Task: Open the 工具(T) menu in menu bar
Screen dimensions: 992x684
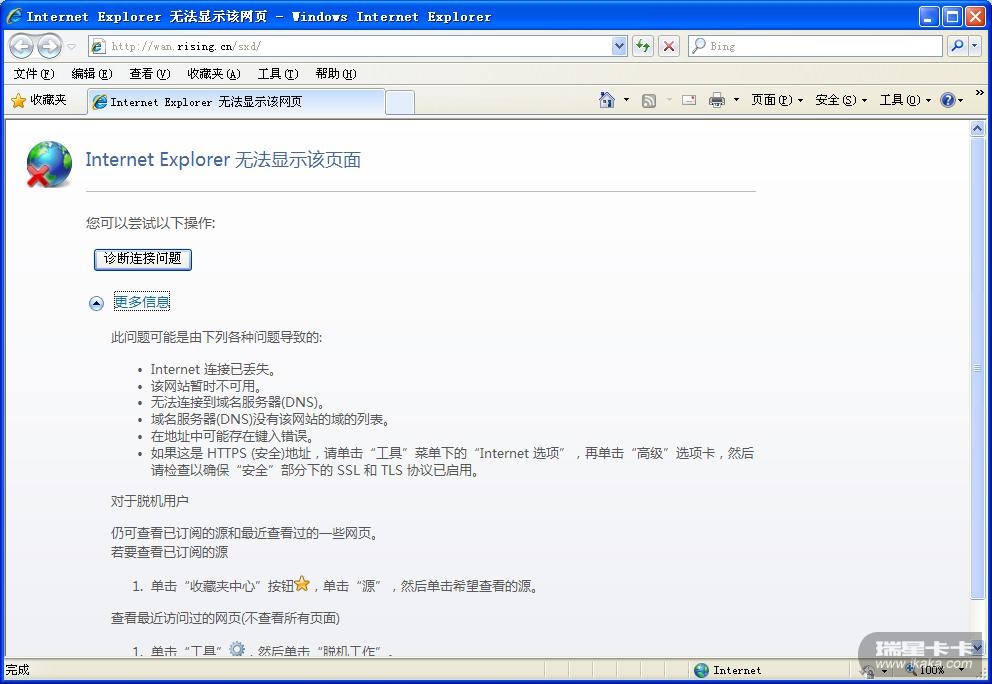Action: click(x=278, y=74)
